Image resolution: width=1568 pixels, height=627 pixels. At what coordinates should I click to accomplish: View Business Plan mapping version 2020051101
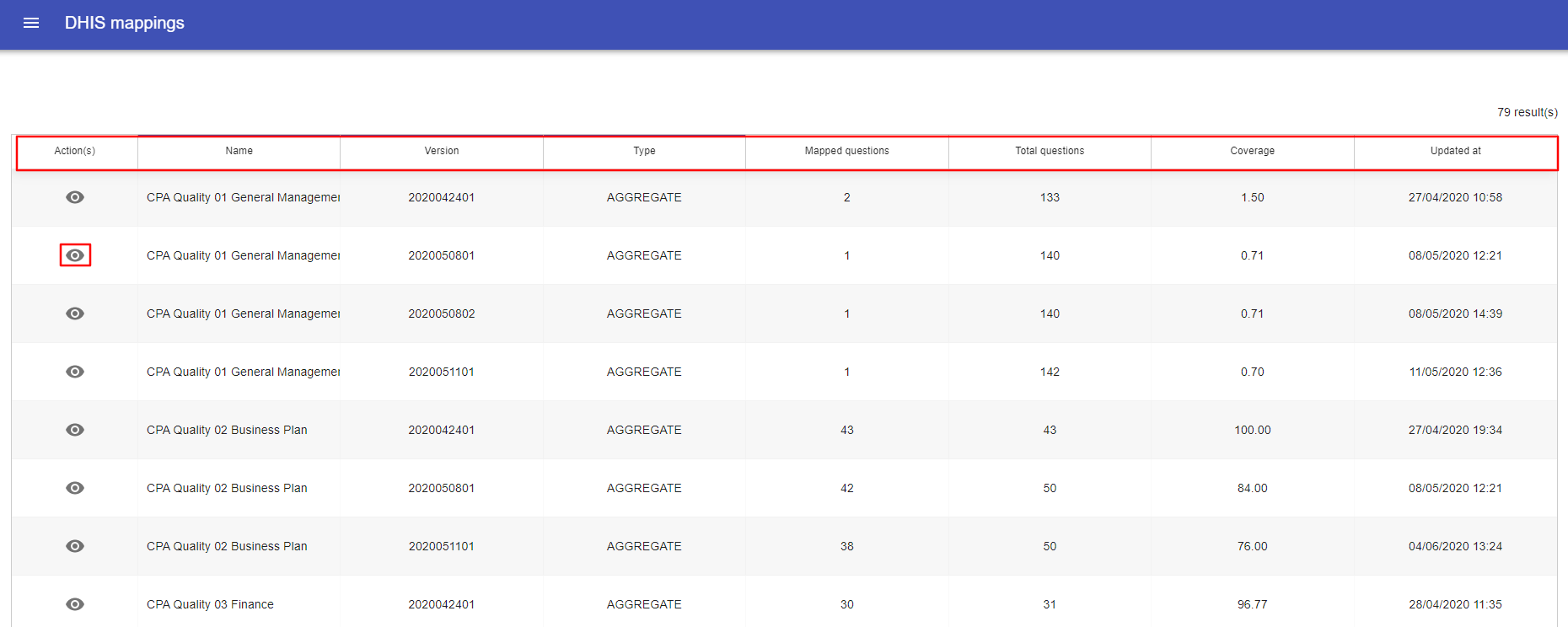pos(75,546)
